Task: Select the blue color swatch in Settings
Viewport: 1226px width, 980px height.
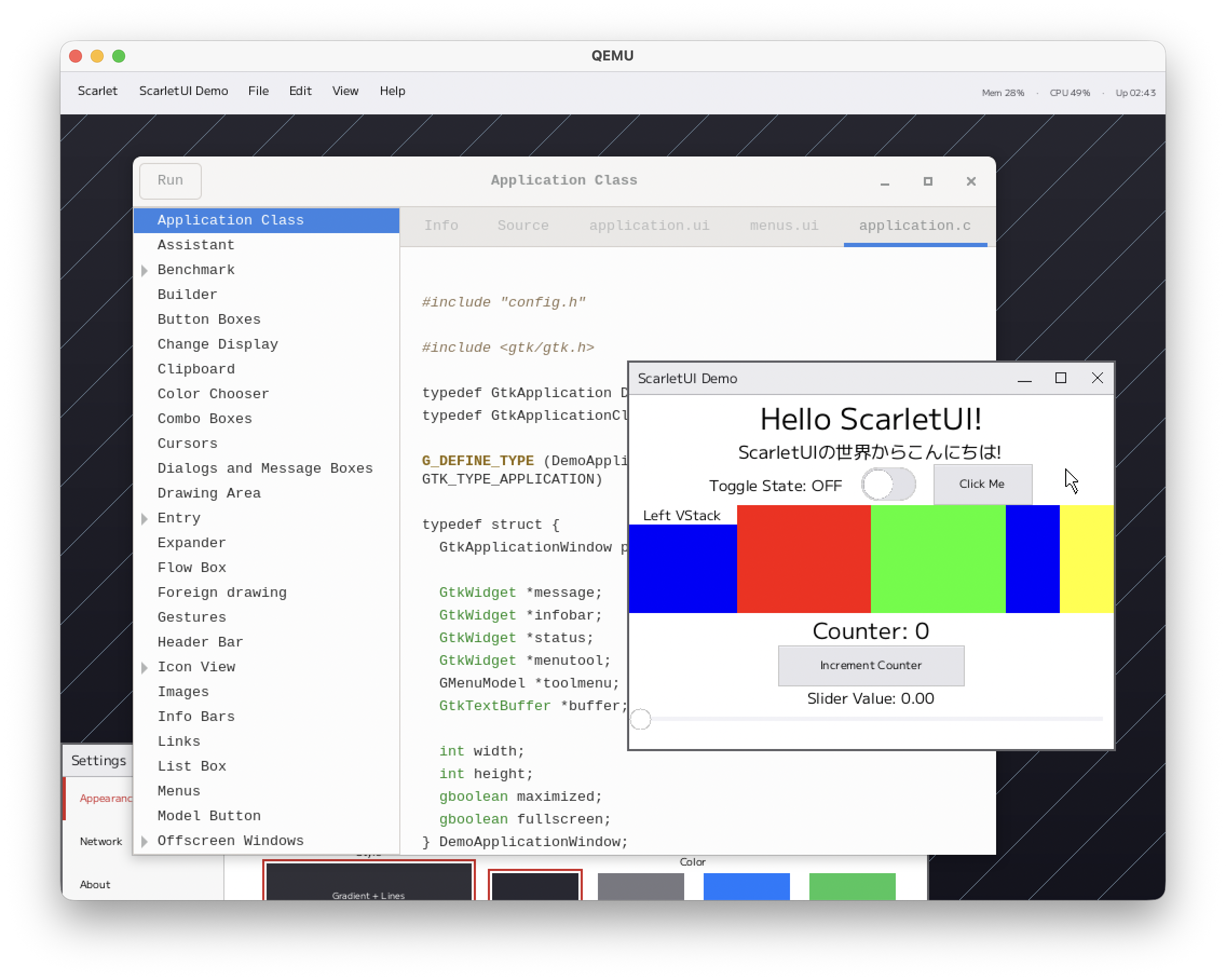Action: (x=746, y=886)
